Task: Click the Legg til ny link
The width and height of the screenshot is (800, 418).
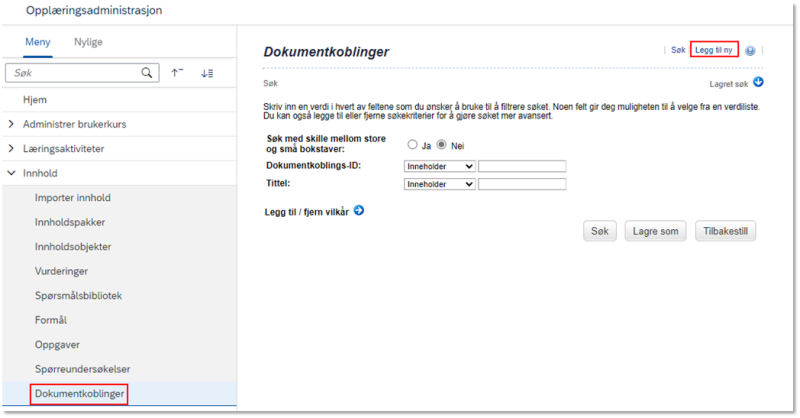Action: (x=714, y=50)
